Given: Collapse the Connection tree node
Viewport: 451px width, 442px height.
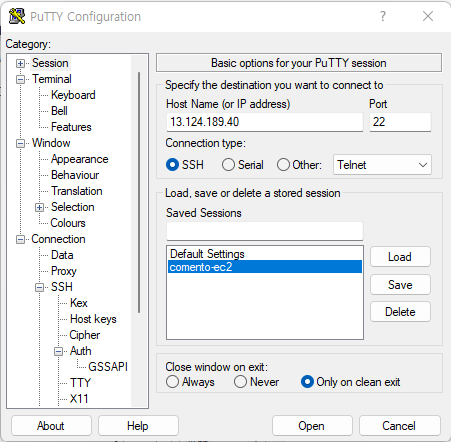Looking at the screenshot, I should pos(20,239).
